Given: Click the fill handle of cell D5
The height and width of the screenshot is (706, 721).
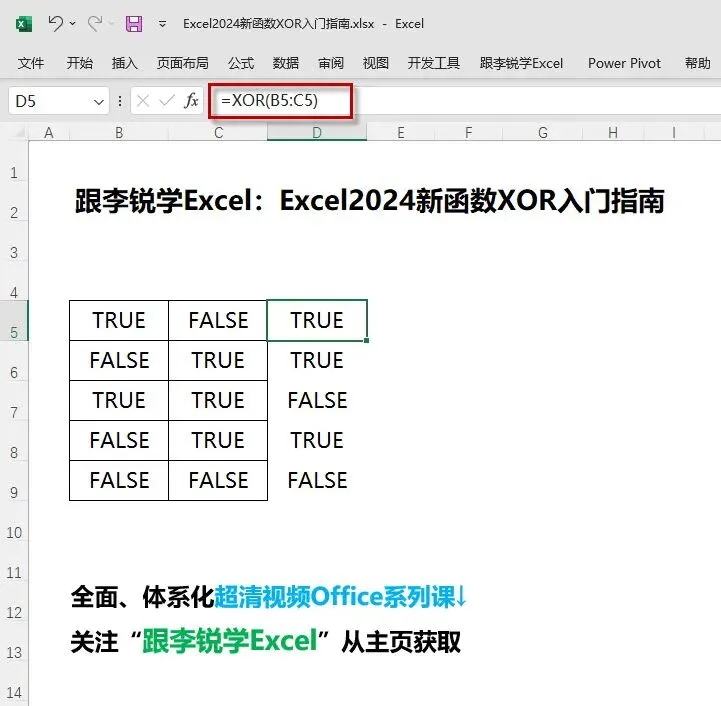Looking at the screenshot, I should [366, 340].
